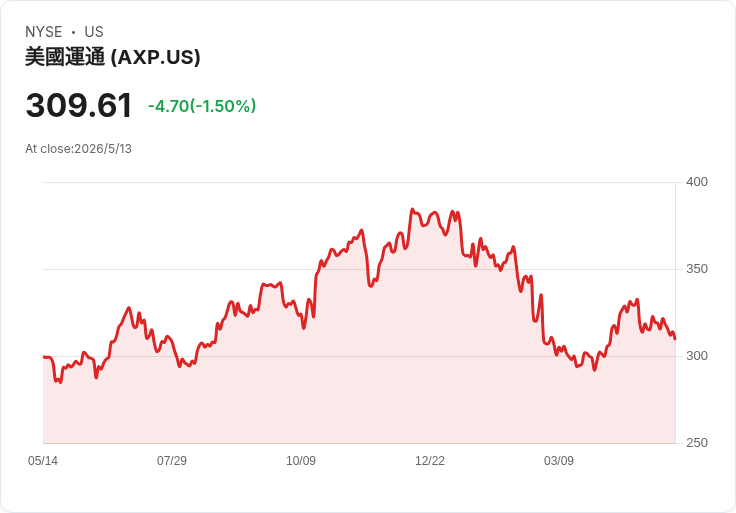This screenshot has width=736, height=513.
Task: Click the 300 price axis label
Action: point(697,356)
